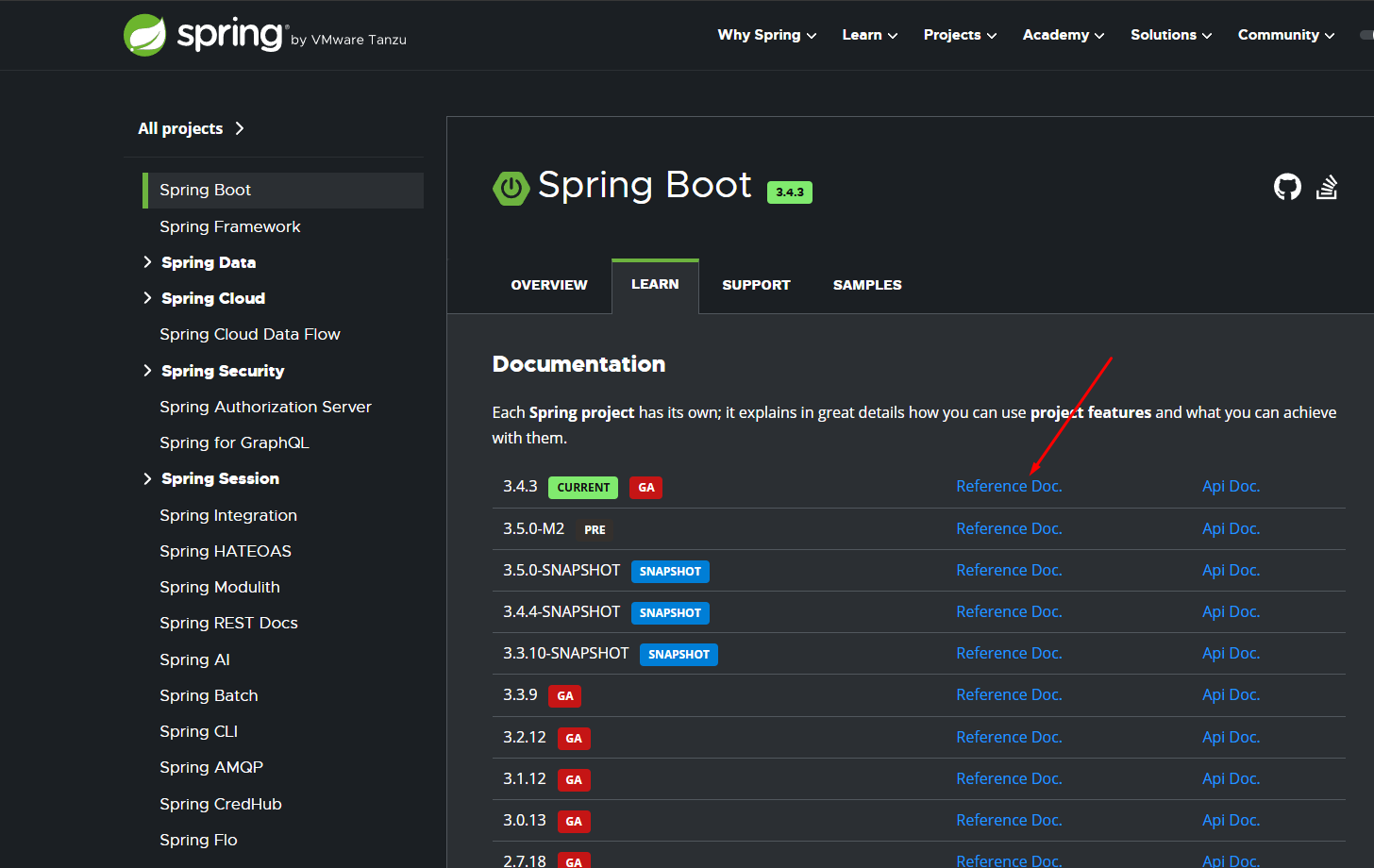Switch to the SUPPORT tab
This screenshot has height=868, width=1374.
(756, 285)
